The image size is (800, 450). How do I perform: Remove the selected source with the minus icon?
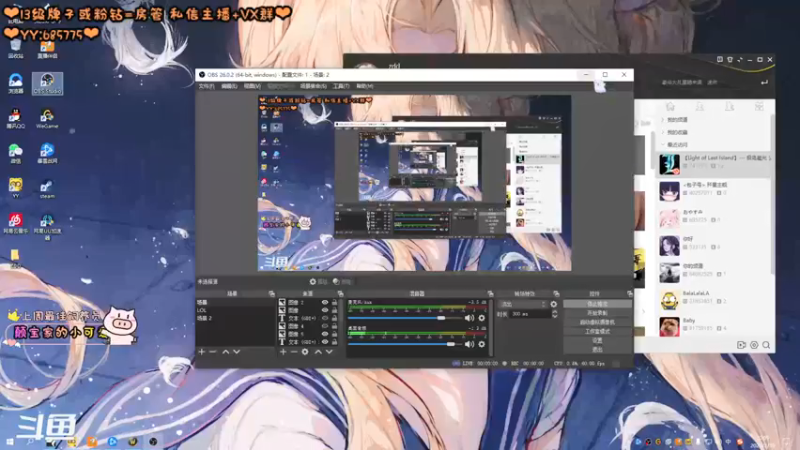point(294,352)
